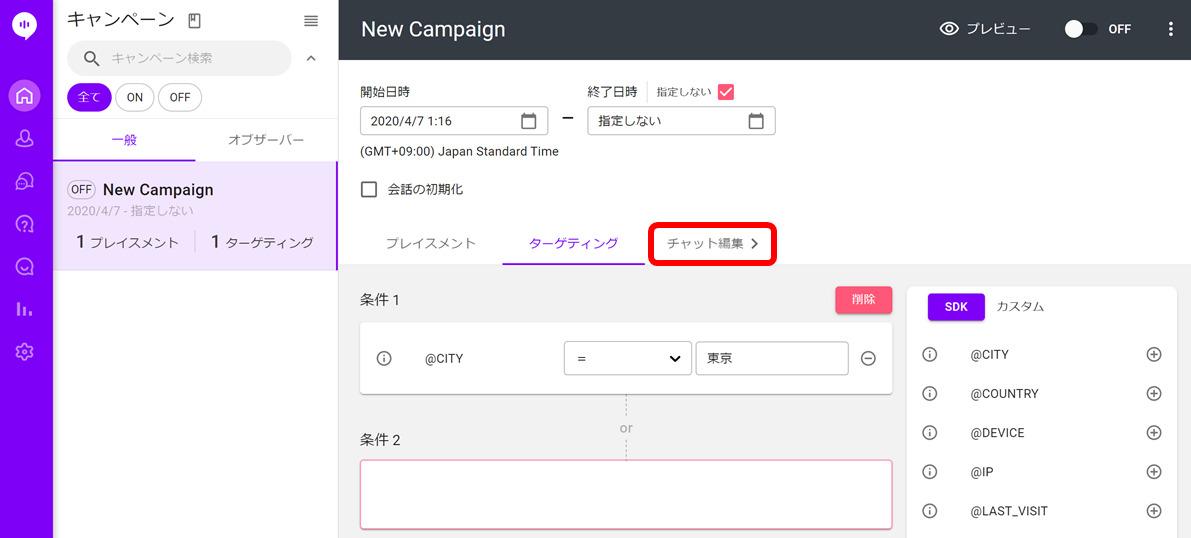Click the Japan Standard Time timezone text
Viewport: 1191px width, 538px height.
click(460, 152)
